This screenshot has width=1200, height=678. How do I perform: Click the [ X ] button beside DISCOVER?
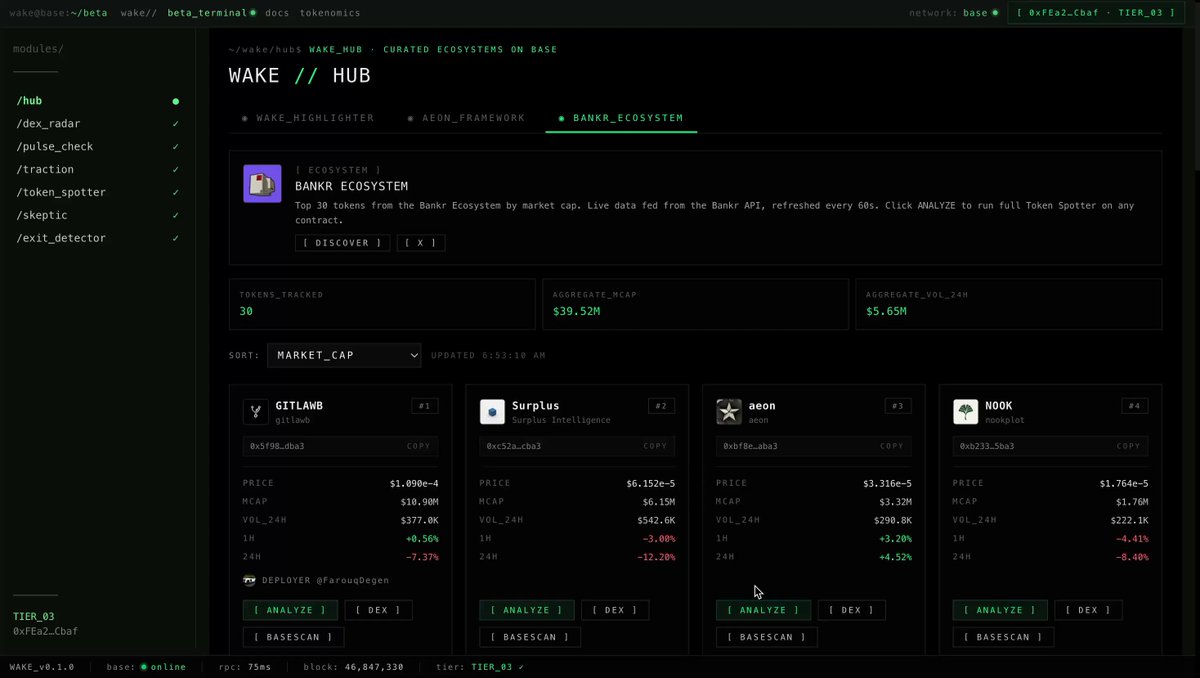click(421, 243)
